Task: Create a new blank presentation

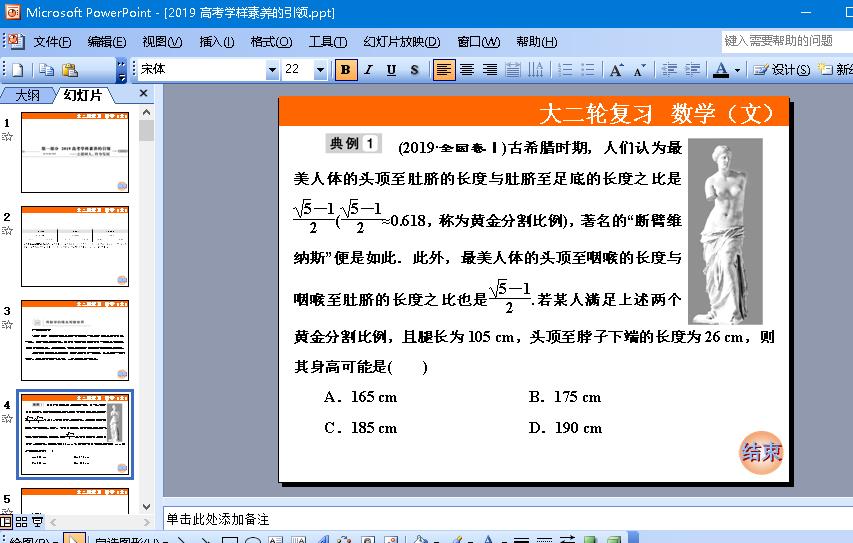Action: coord(17,70)
